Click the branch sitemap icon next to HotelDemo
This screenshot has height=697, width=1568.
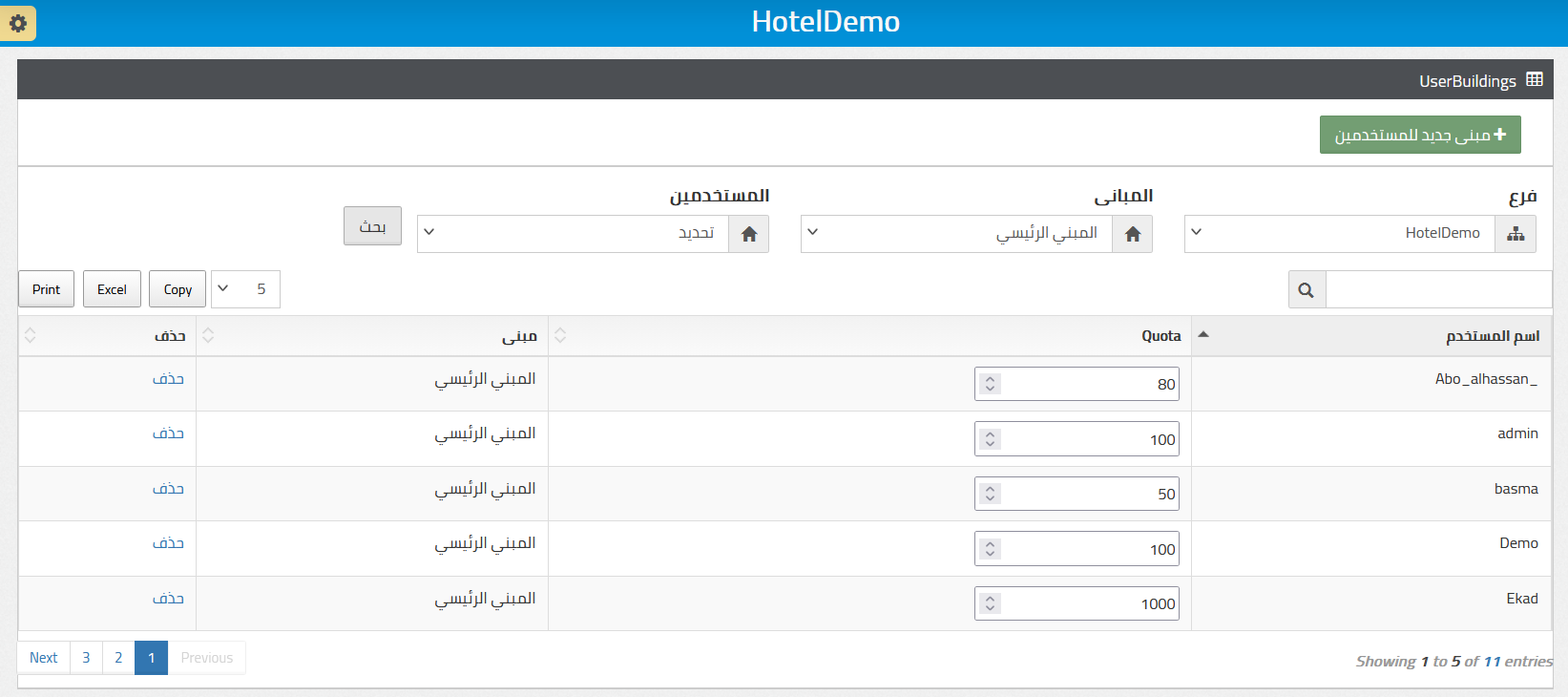(x=1516, y=234)
